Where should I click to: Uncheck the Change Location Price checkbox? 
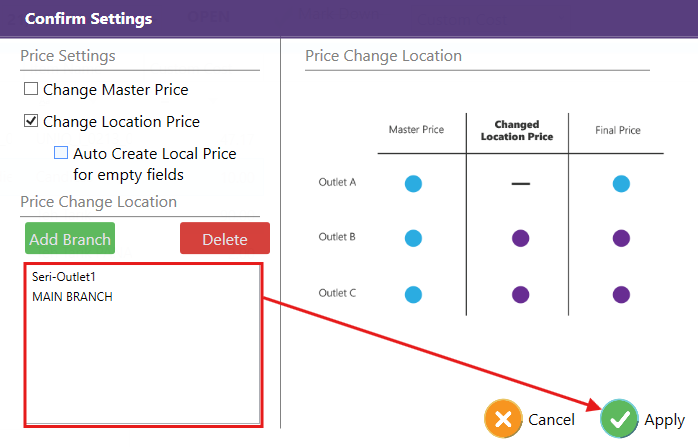pyautogui.click(x=31, y=121)
